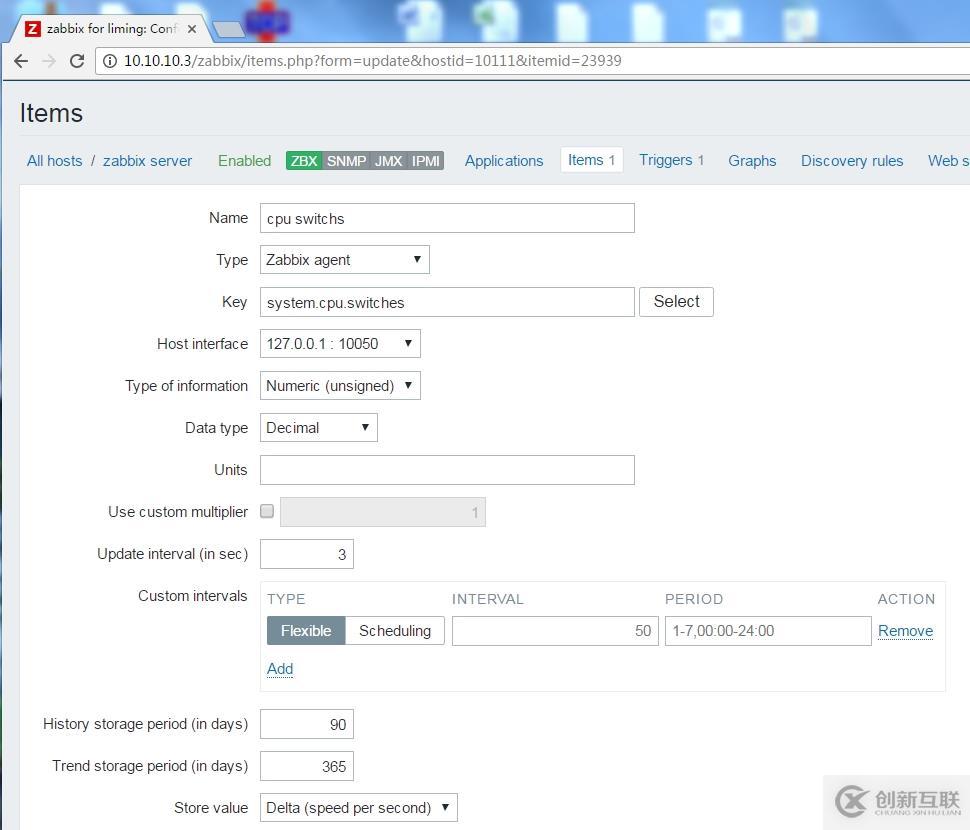Click the Name field with cpu switchs

click(447, 218)
